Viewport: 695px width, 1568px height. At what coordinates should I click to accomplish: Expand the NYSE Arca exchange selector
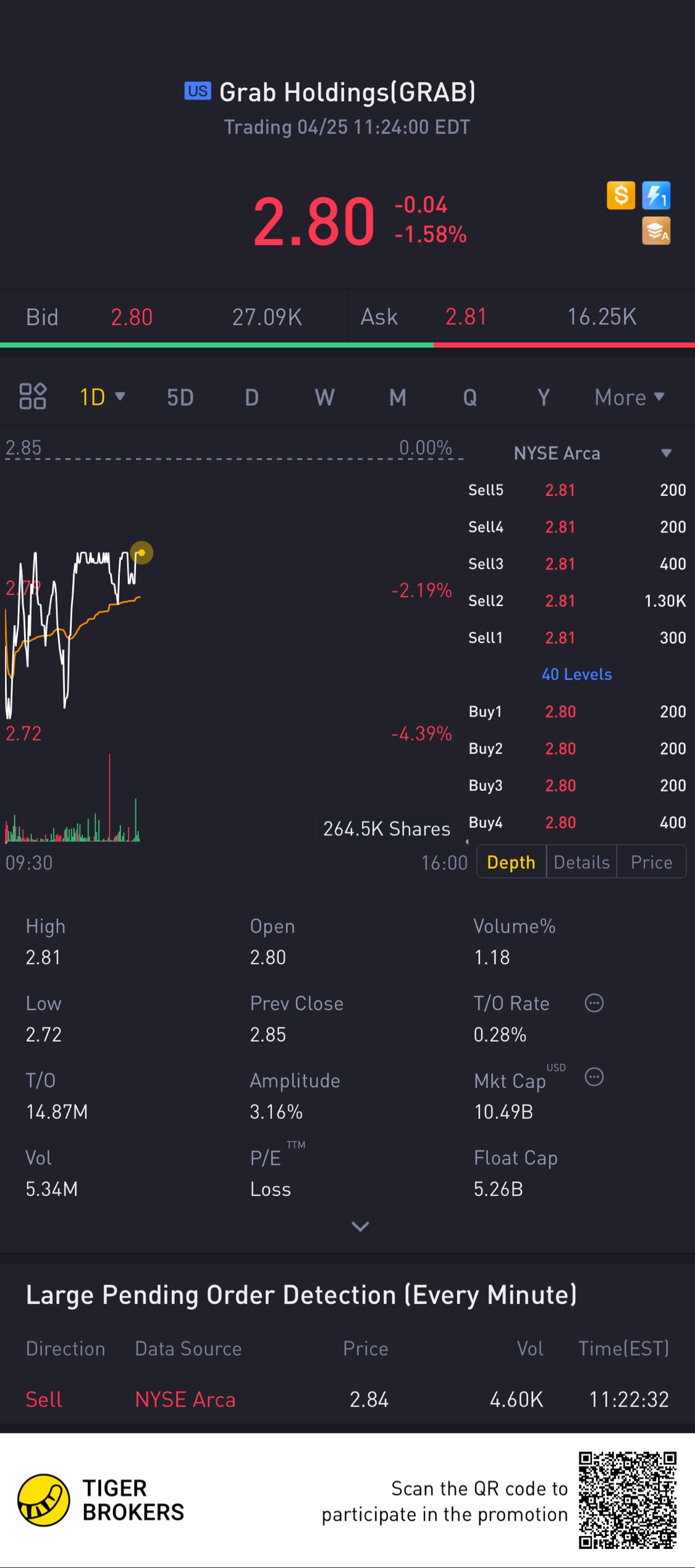pos(592,453)
